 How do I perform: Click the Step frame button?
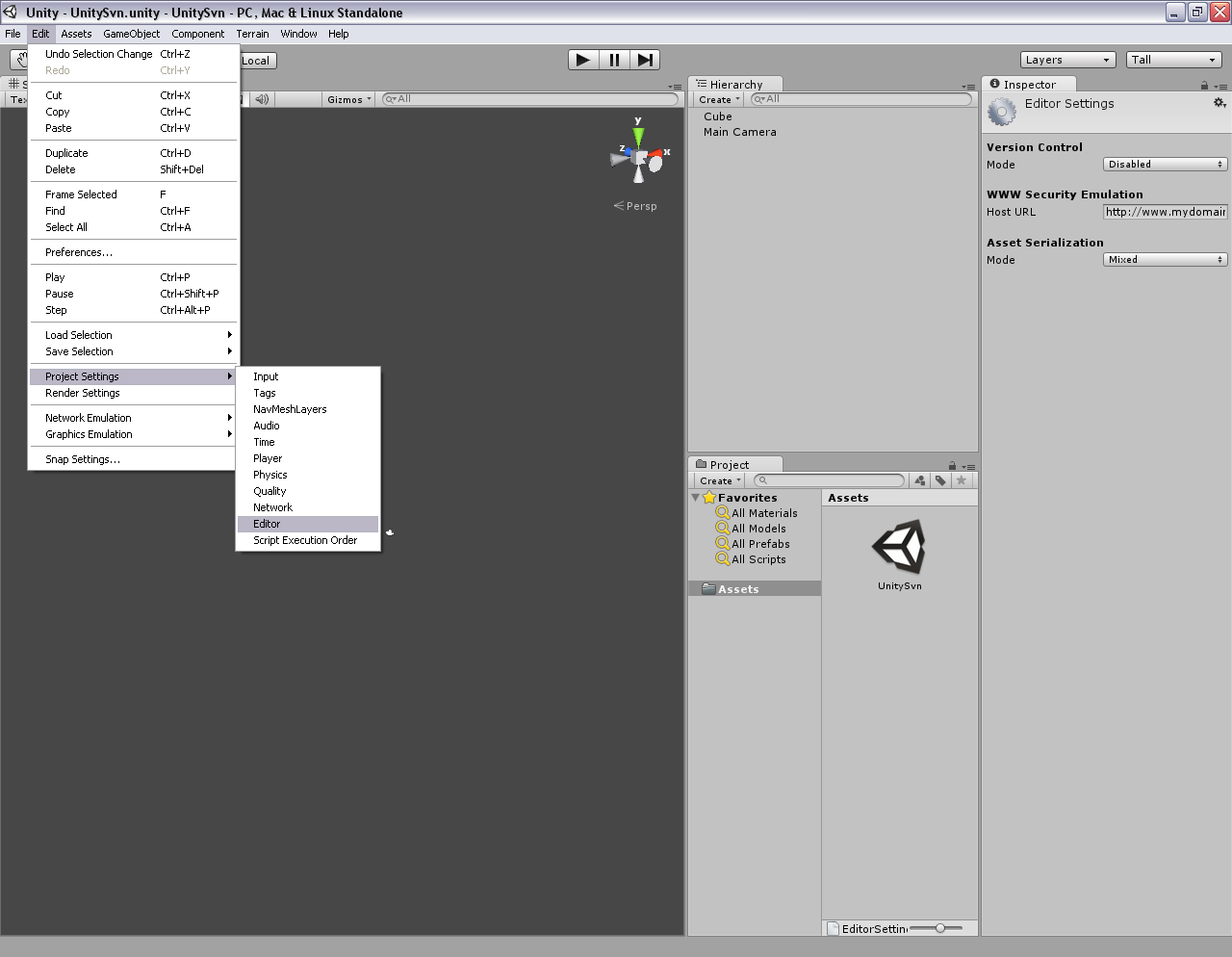(645, 60)
